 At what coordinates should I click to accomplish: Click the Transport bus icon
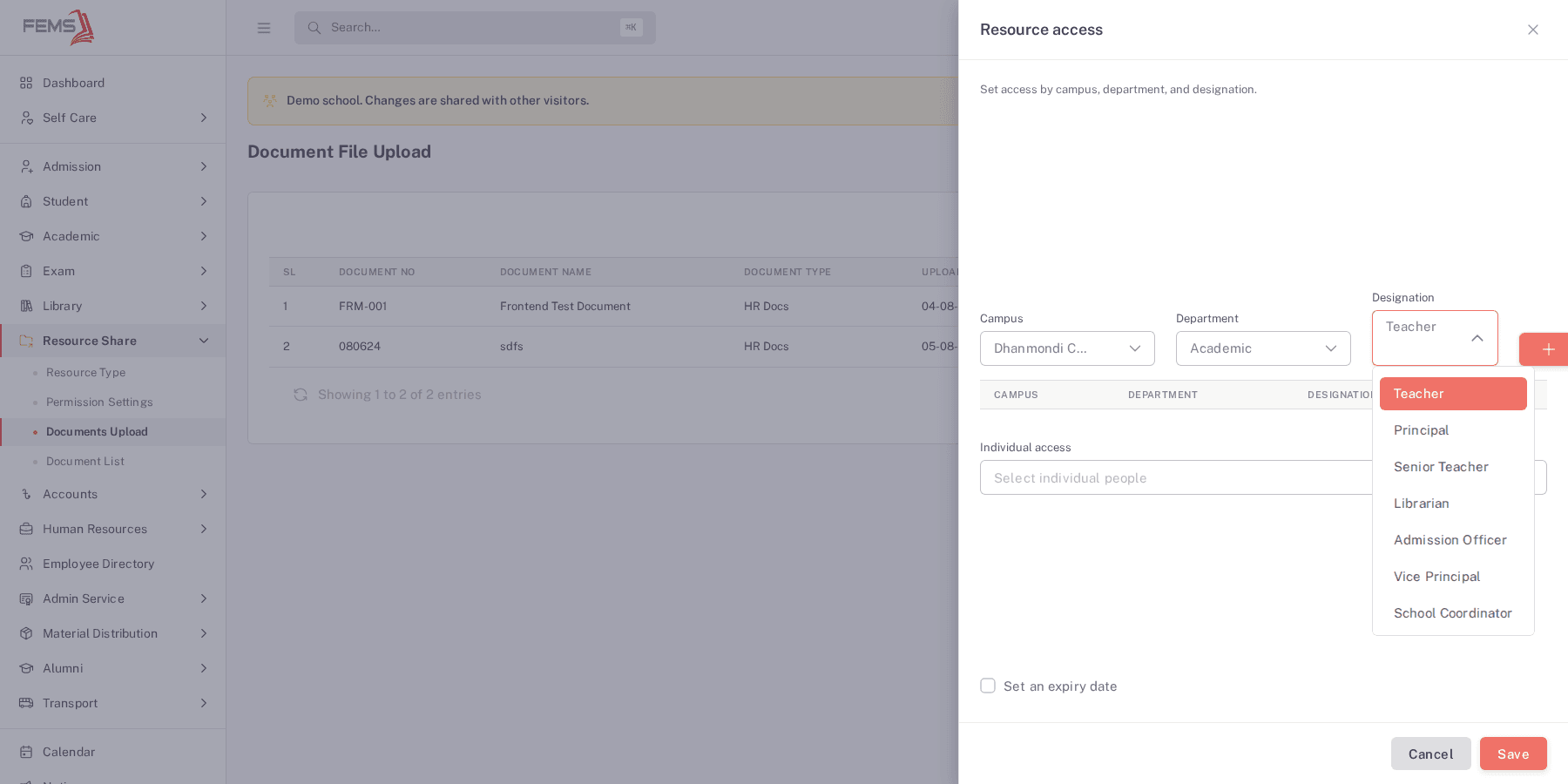click(x=26, y=703)
